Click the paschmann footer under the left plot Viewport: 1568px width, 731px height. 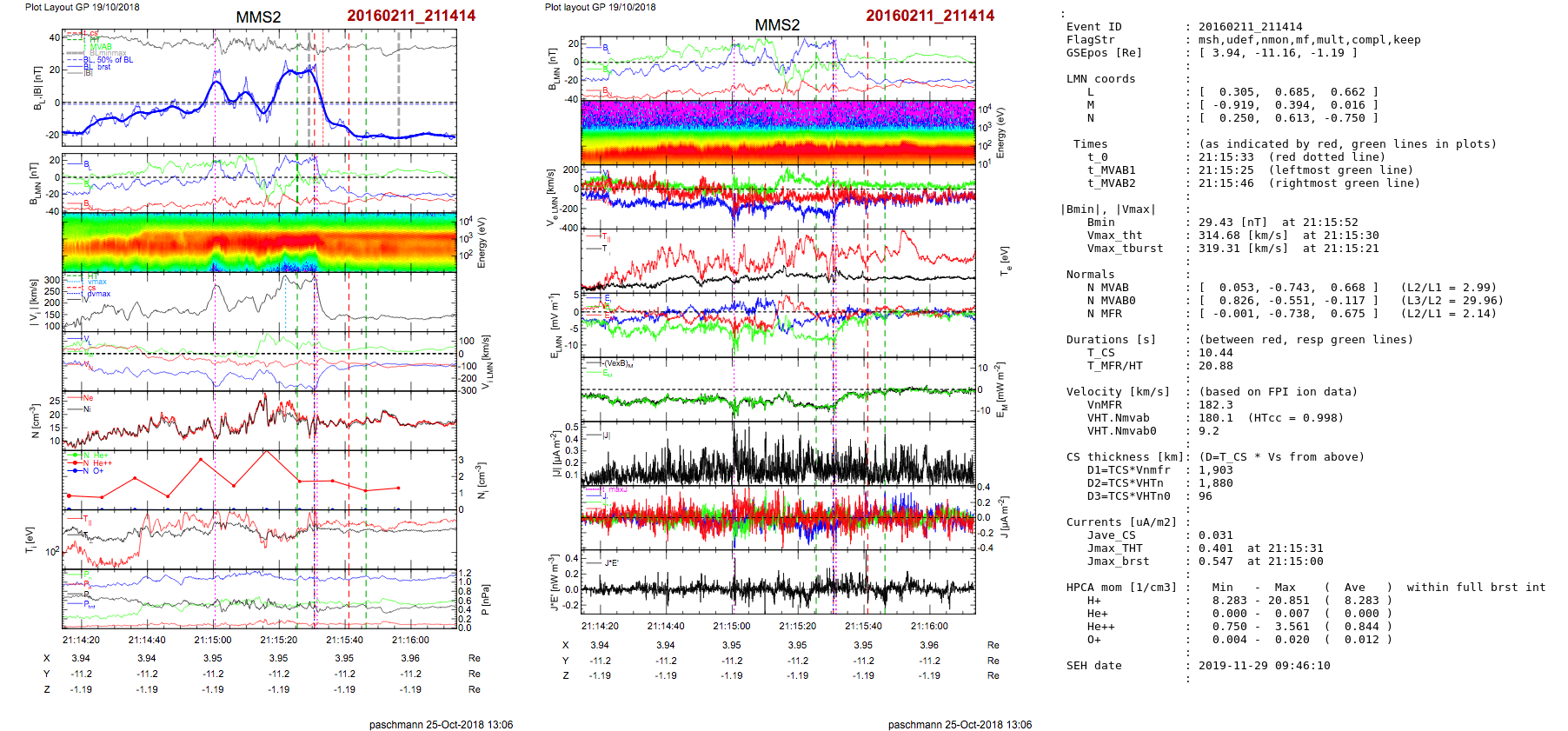pyautogui.click(x=441, y=724)
